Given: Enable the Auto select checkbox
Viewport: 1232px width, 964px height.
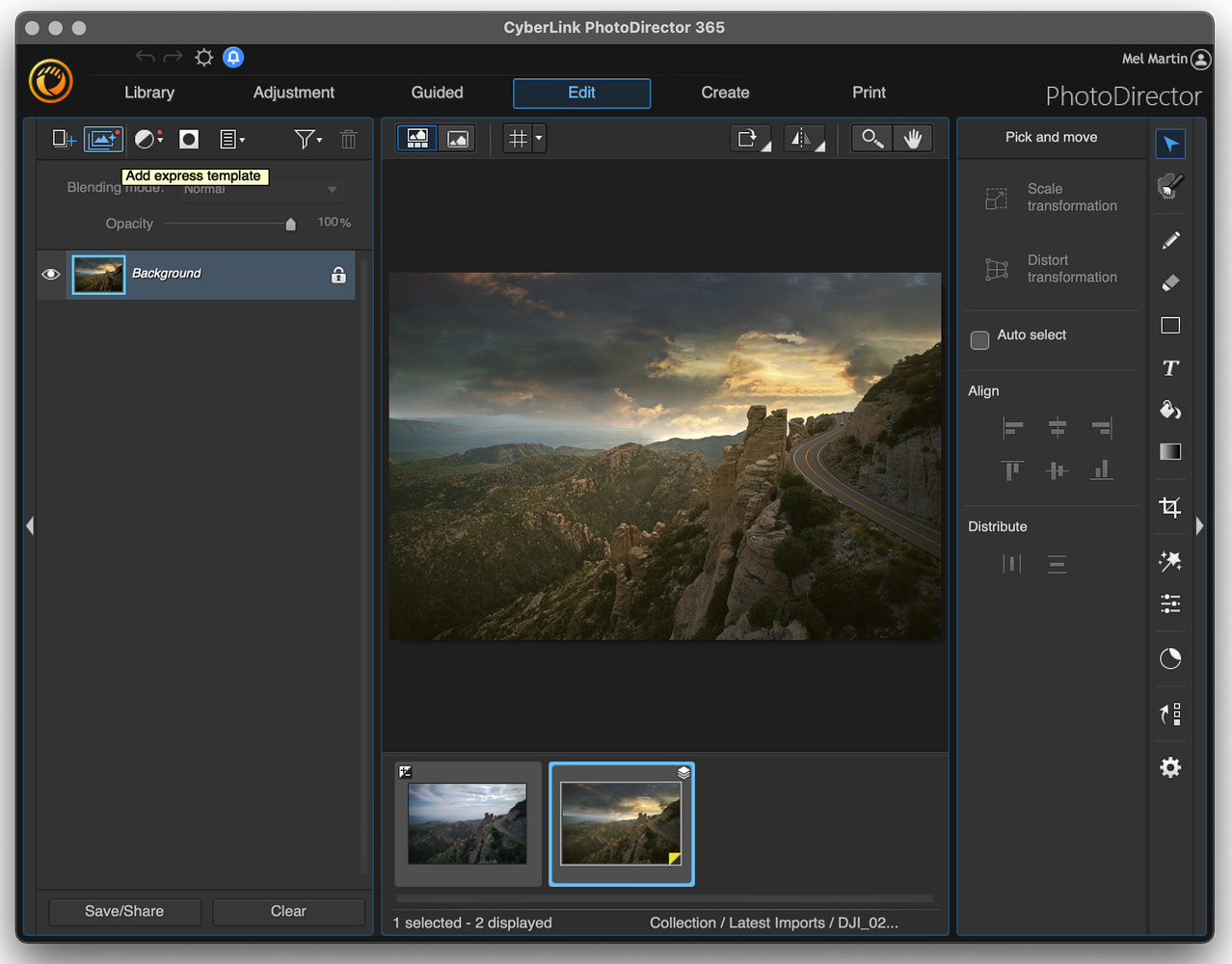Looking at the screenshot, I should (979, 339).
